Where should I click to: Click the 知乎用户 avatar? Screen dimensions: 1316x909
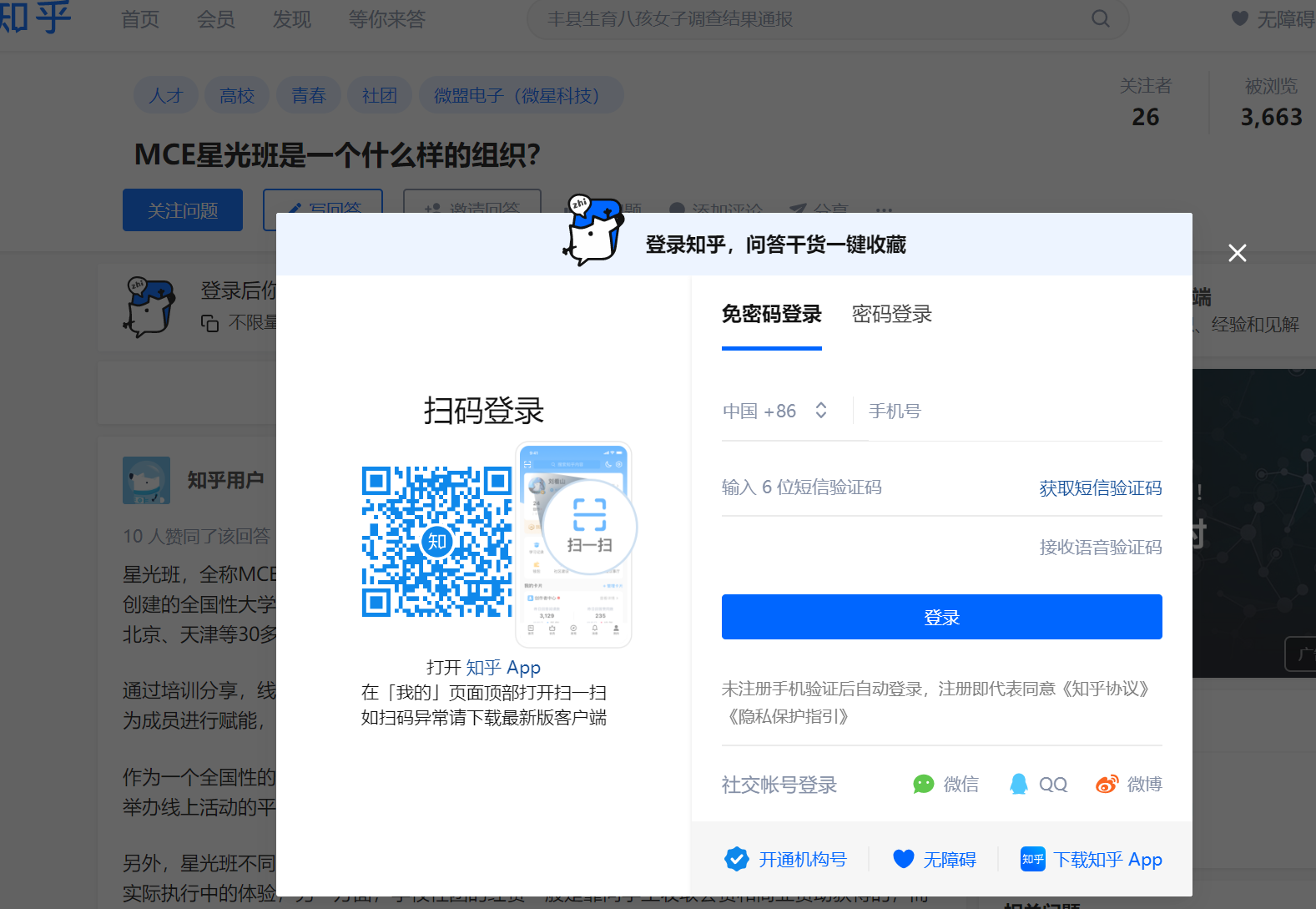point(146,480)
